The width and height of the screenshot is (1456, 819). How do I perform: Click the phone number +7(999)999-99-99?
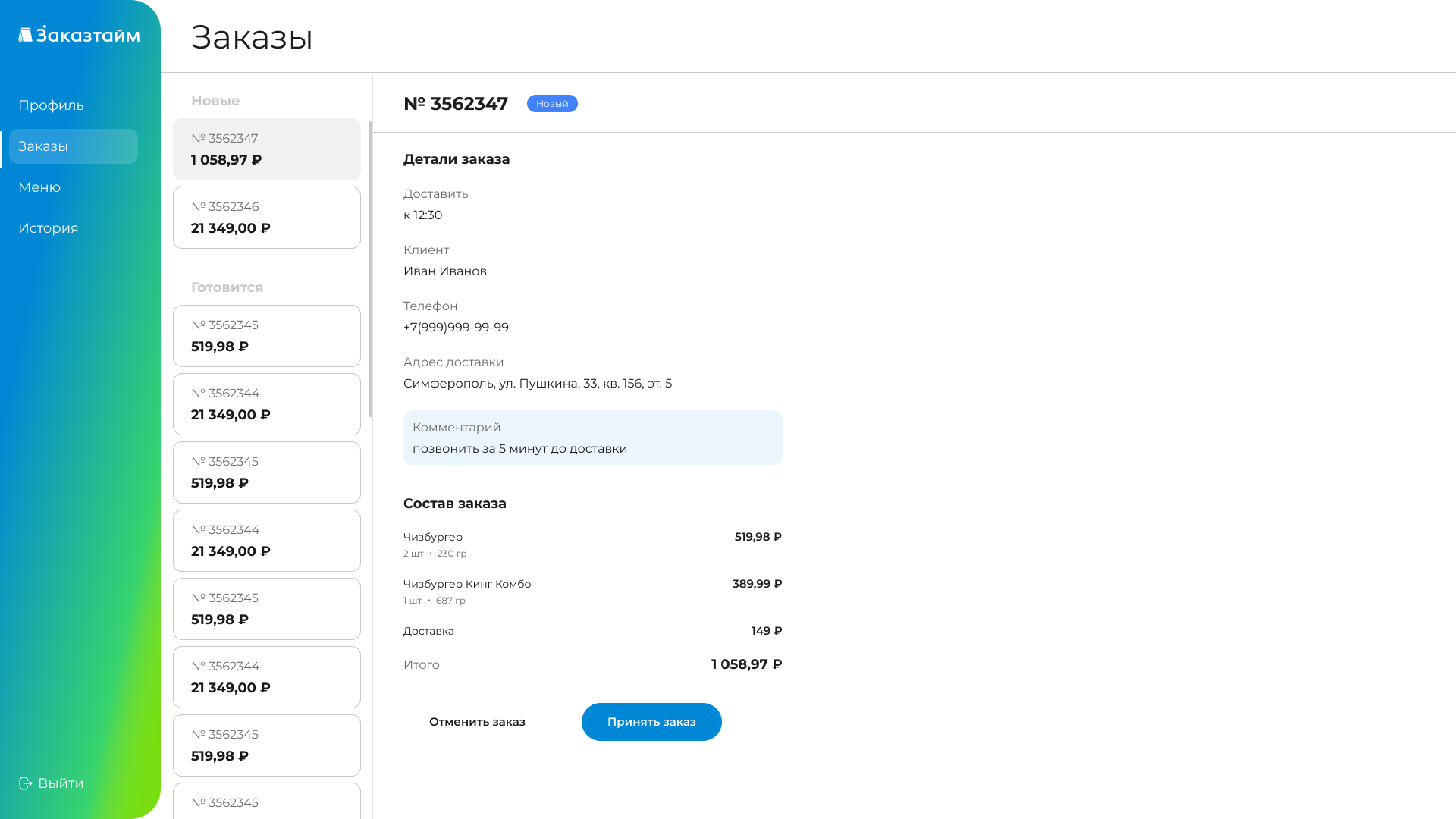tap(456, 328)
